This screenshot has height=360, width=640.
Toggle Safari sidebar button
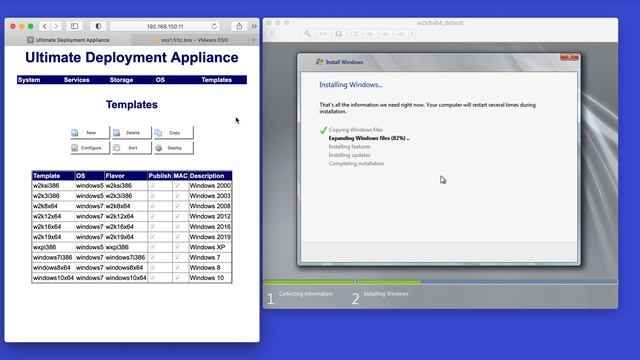(74, 26)
